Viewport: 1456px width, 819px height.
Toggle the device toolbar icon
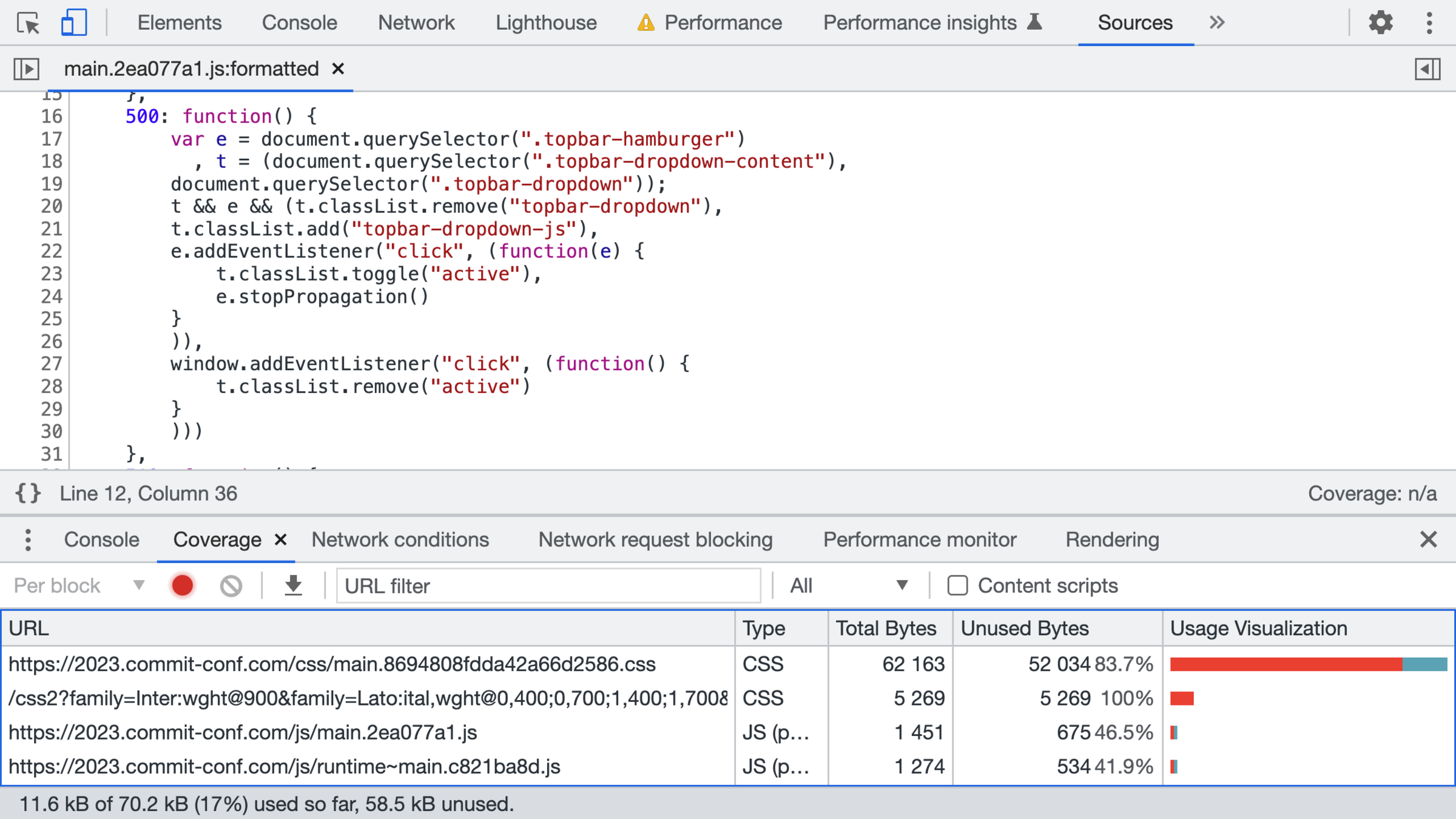(74, 23)
